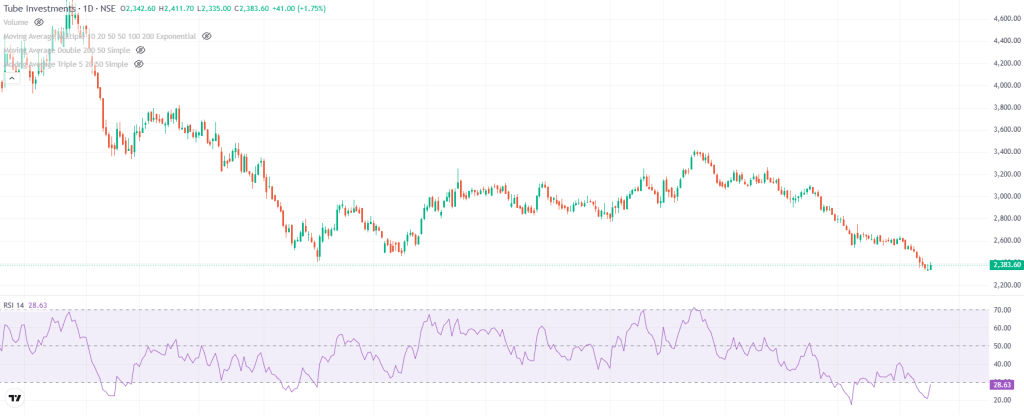Viewport: 1024px width, 417px height.
Task: Click the last green candlestick on chart
Action: coord(931,267)
